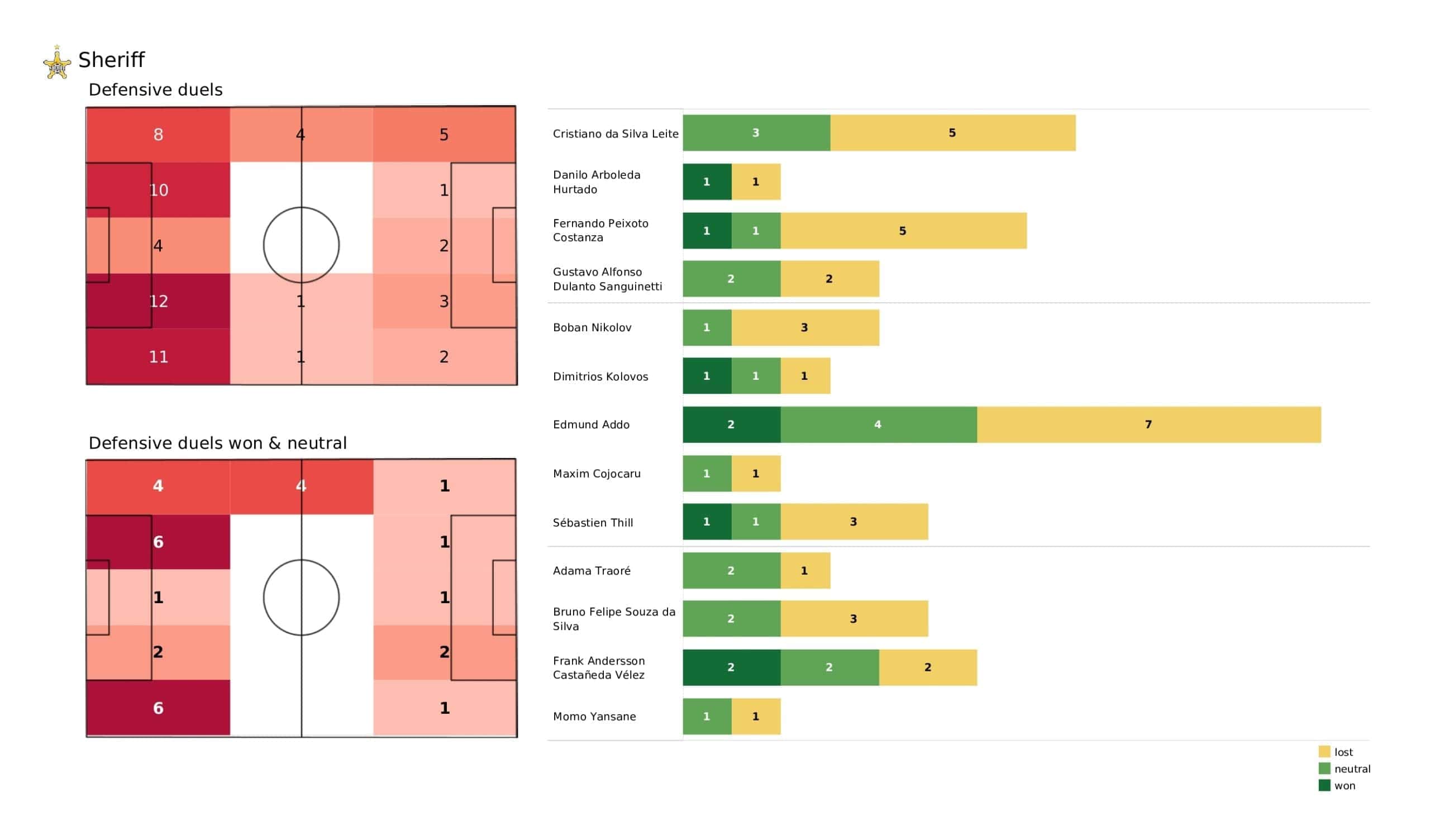
Task: Select the heatmap zone showing 10 duels
Action: (158, 190)
